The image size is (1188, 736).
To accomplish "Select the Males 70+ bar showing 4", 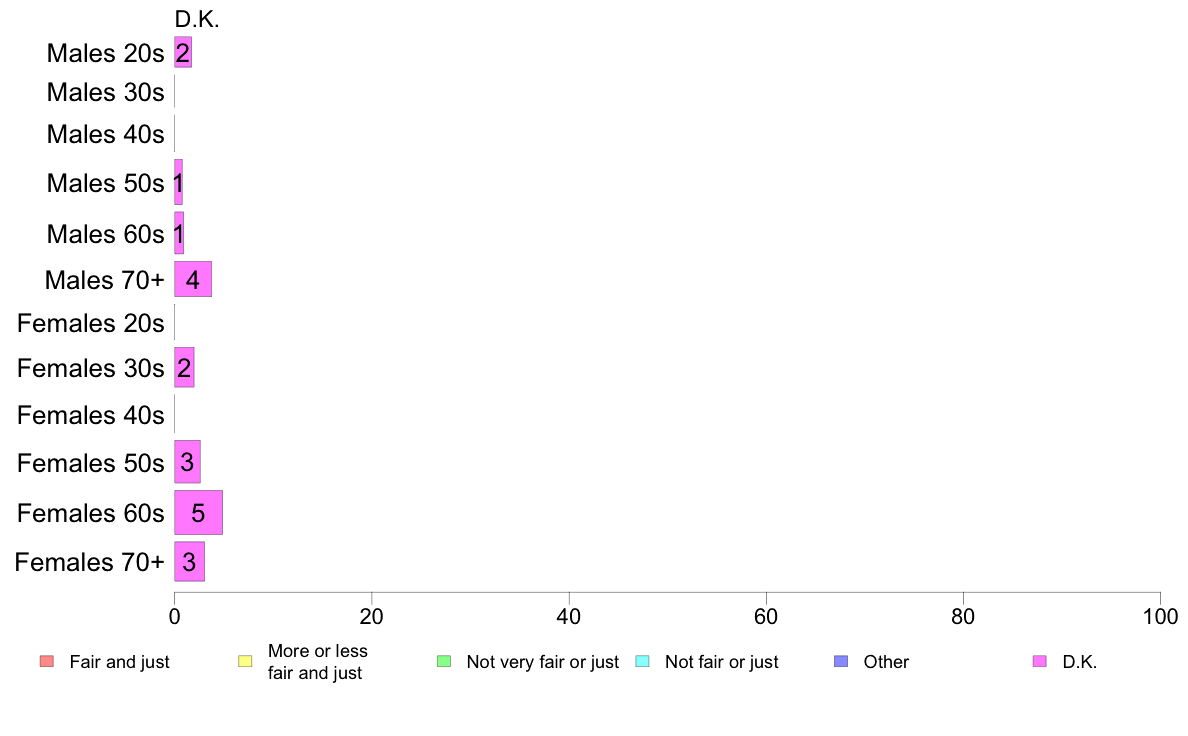I will pos(193,280).
